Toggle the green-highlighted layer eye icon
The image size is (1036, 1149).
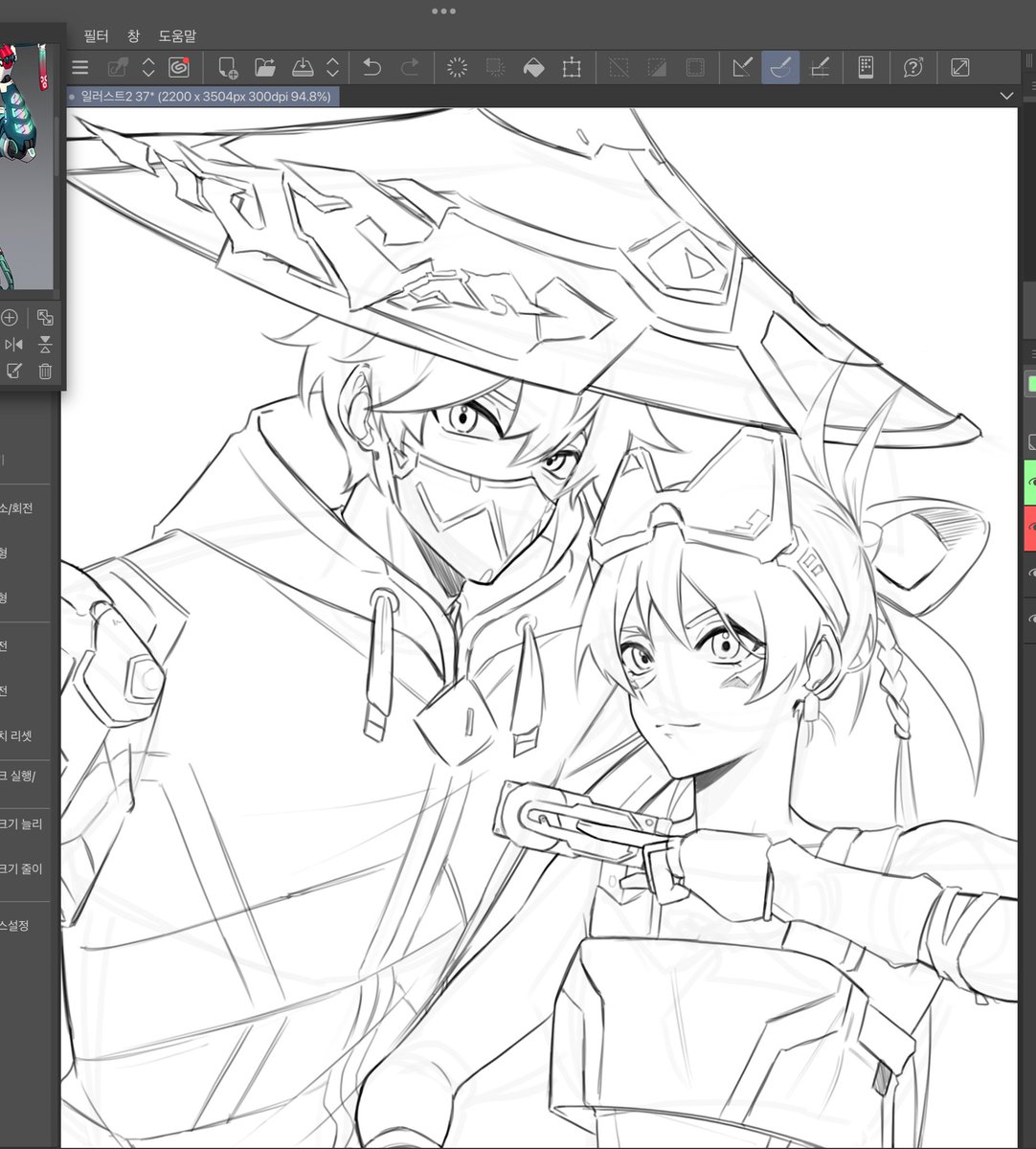pyautogui.click(x=1030, y=482)
